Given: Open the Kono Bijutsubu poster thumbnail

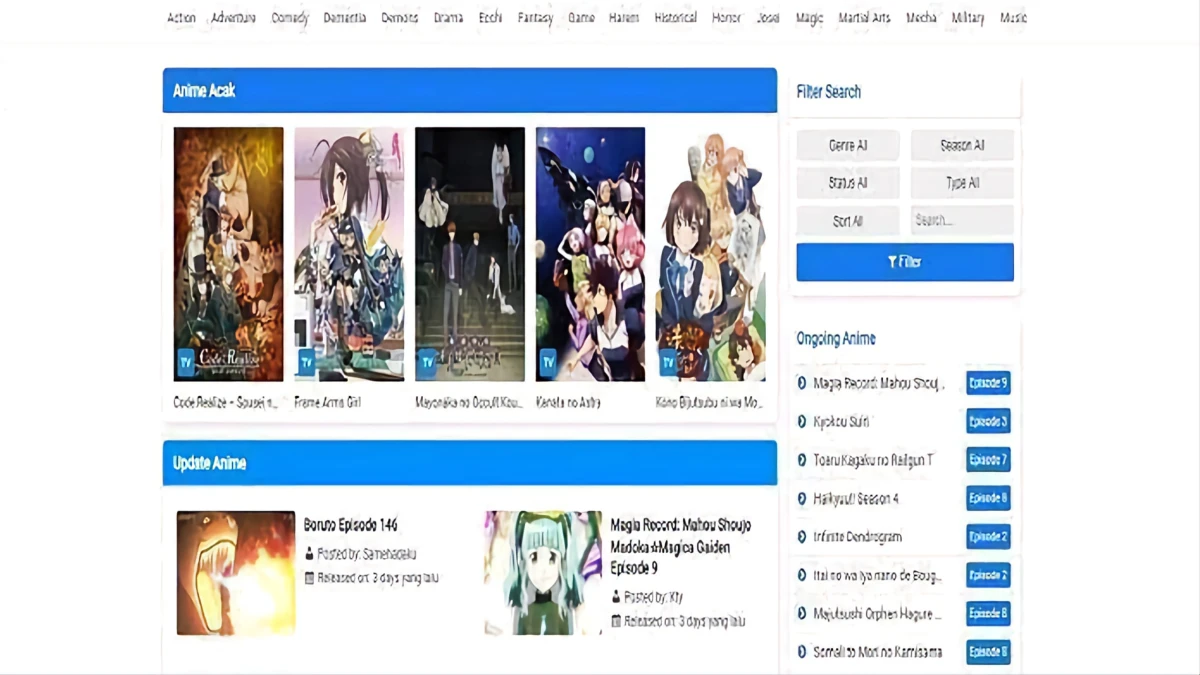Looking at the screenshot, I should (711, 254).
